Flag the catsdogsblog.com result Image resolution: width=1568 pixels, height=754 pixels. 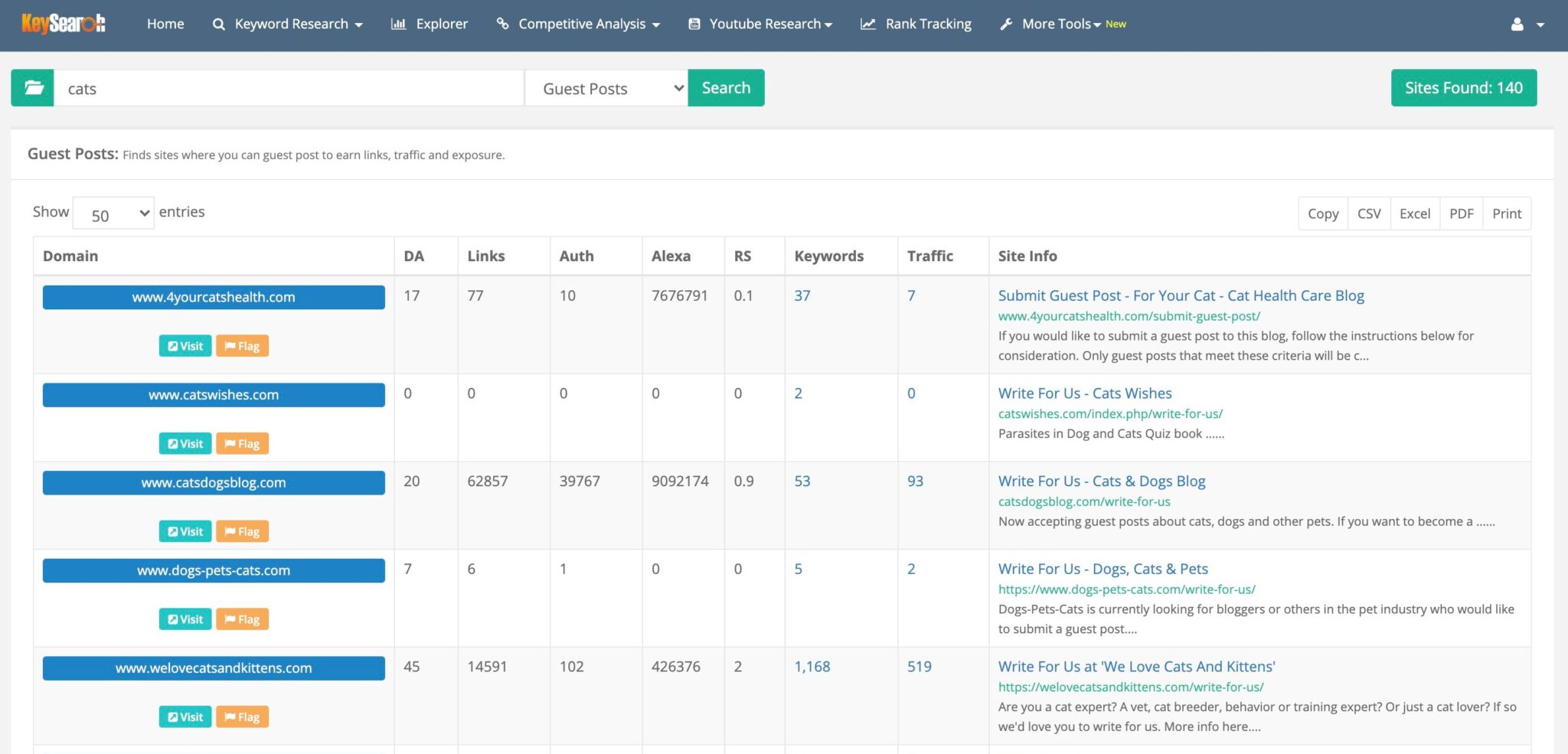pyautogui.click(x=242, y=531)
